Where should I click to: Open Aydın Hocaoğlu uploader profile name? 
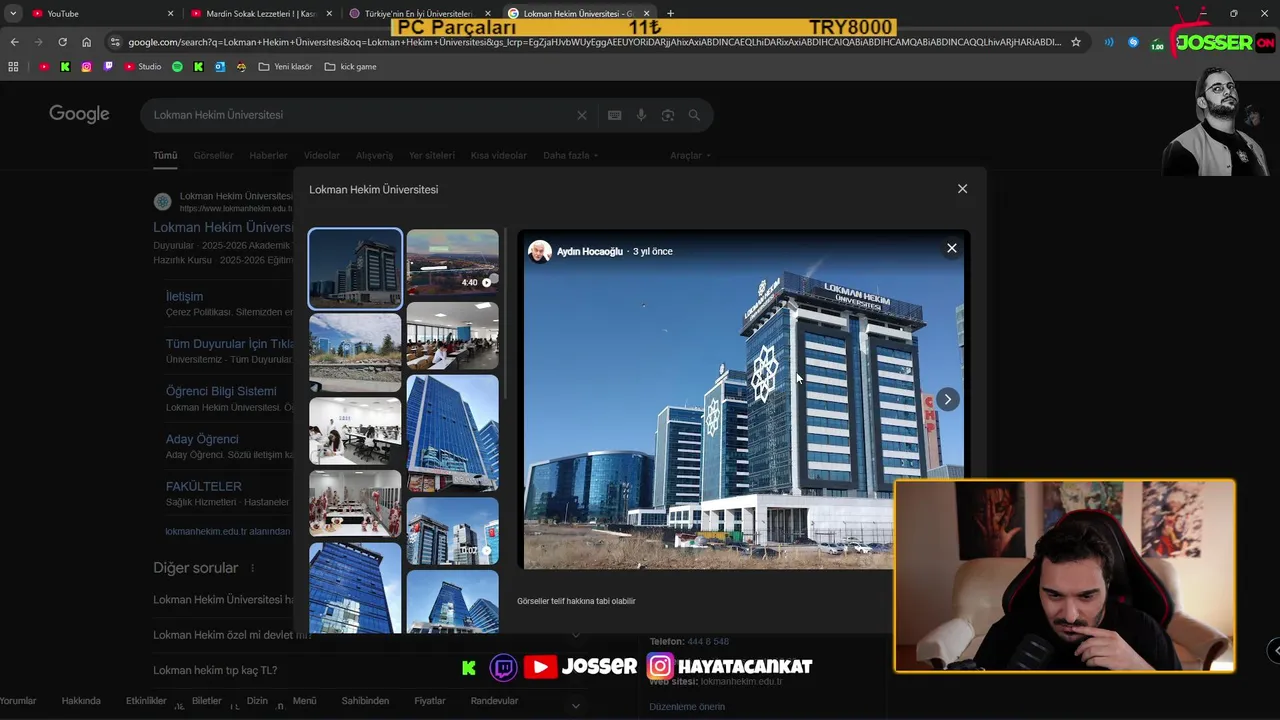[589, 251]
